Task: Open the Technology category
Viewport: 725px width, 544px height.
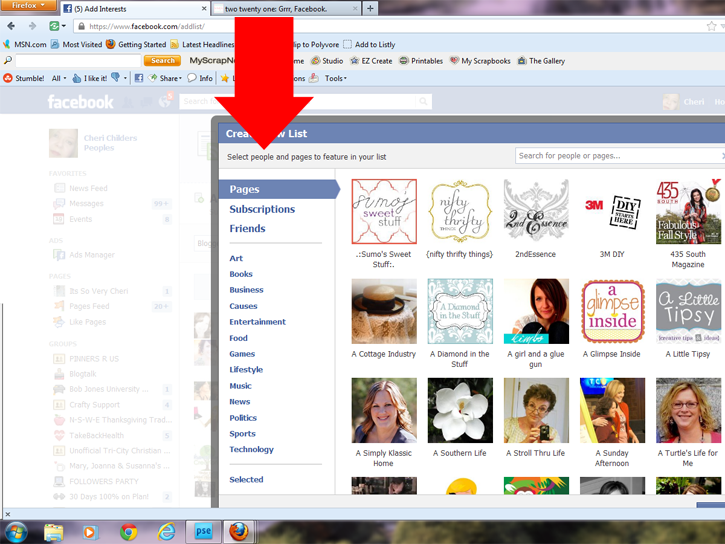Action: click(251, 450)
